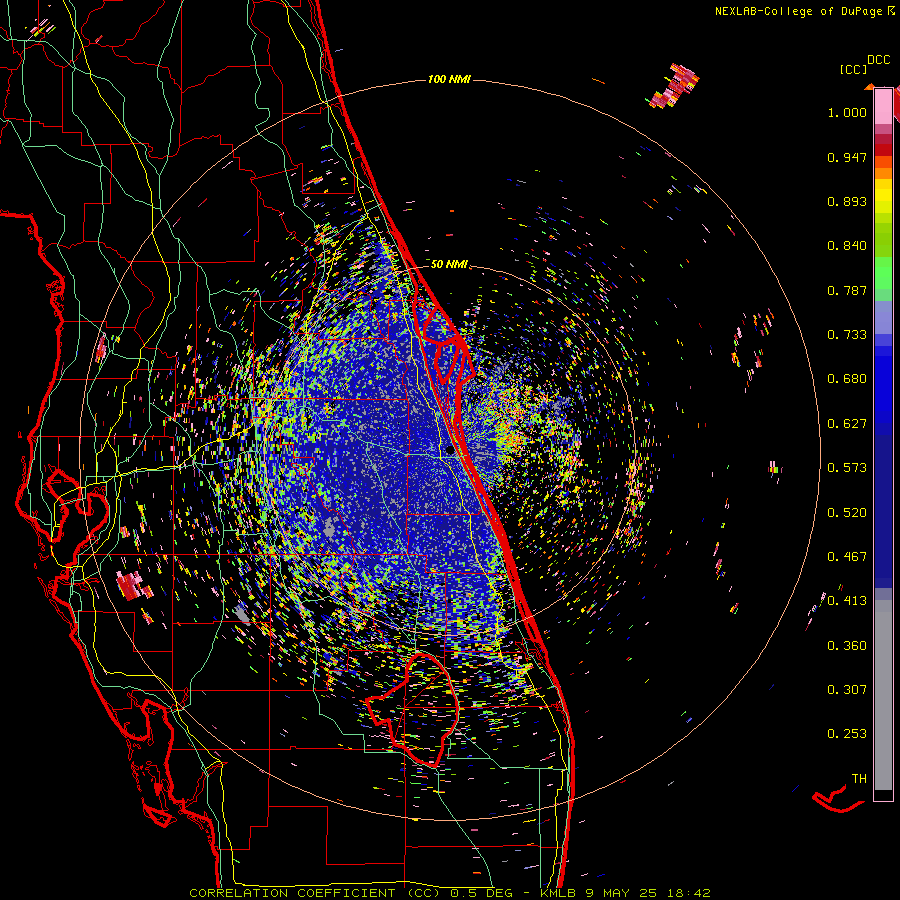The width and height of the screenshot is (900, 900).
Task: Click the KMLB radar site black dot
Action: tap(449, 451)
